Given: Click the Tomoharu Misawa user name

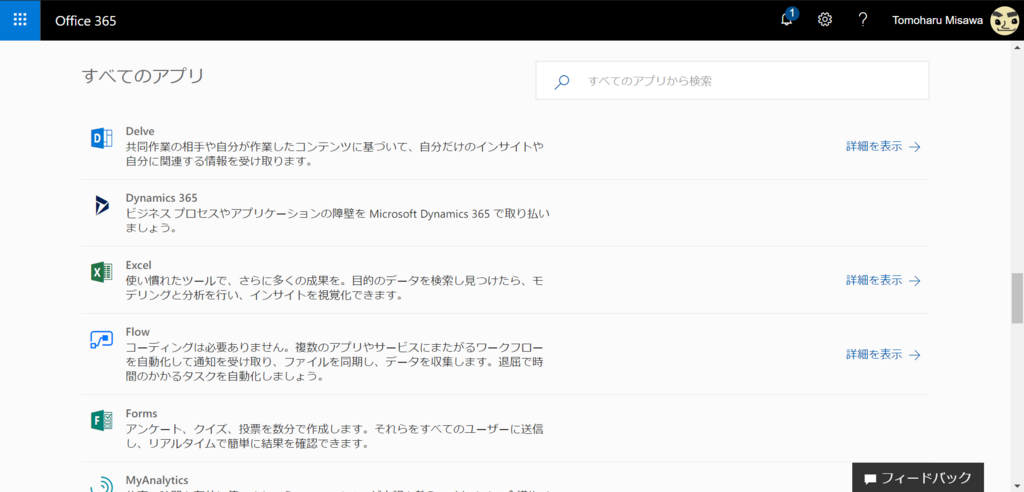Looking at the screenshot, I should pyautogui.click(x=937, y=20).
